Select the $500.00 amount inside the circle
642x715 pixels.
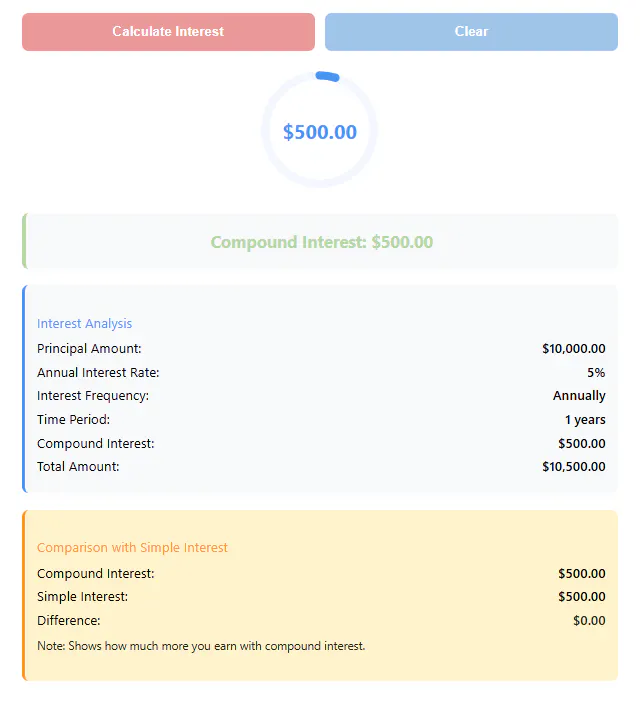(320, 132)
